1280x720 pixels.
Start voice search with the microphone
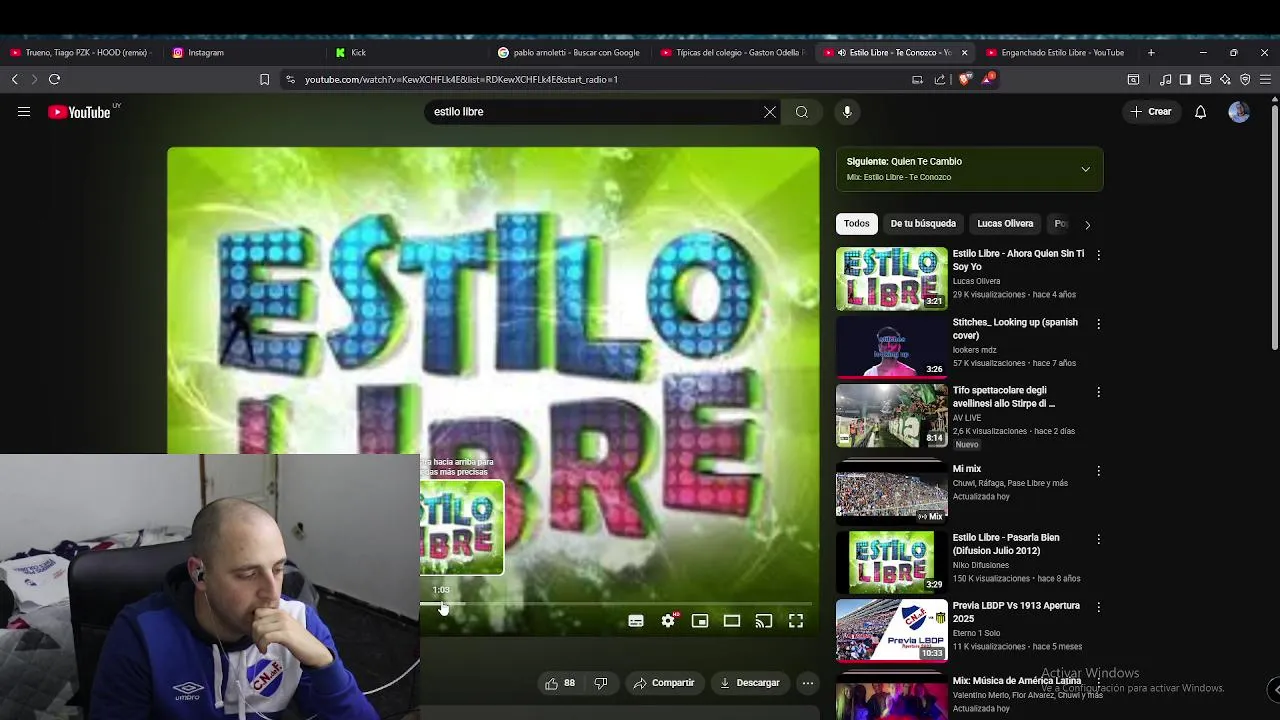pos(847,112)
